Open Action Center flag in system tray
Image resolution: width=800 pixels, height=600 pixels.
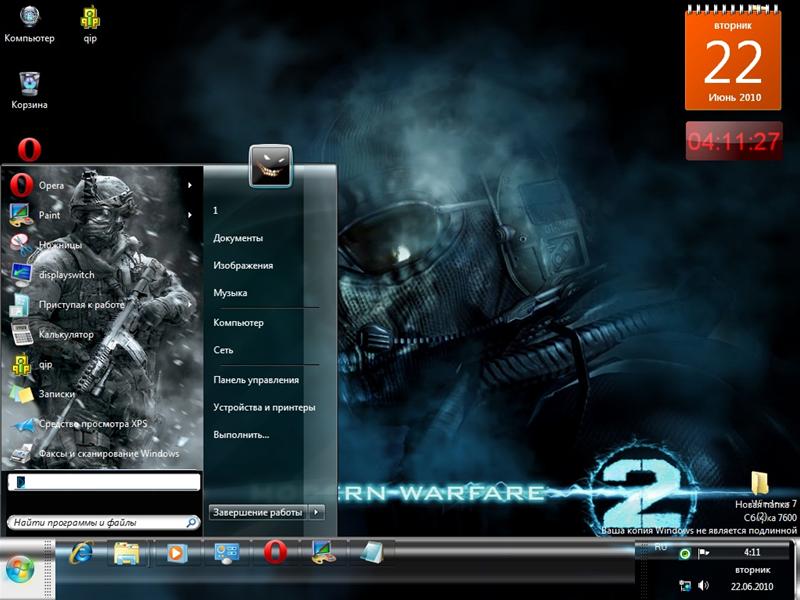pos(704,553)
